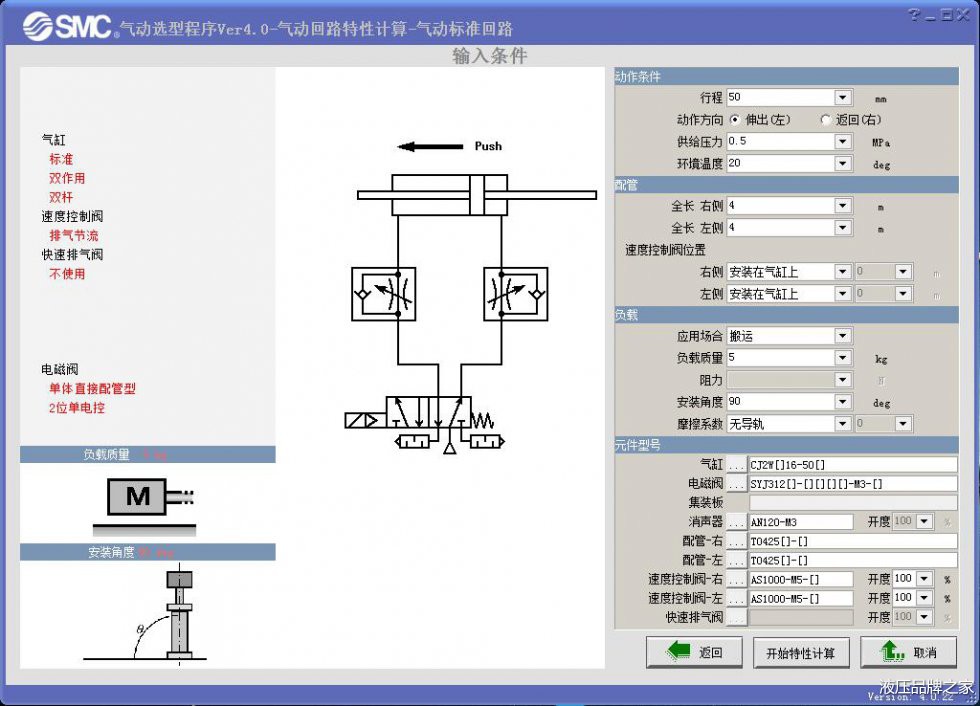Viewport: 980px width, 706px height.
Task: Click the 返回 button with green arrow
Action: [x=694, y=653]
